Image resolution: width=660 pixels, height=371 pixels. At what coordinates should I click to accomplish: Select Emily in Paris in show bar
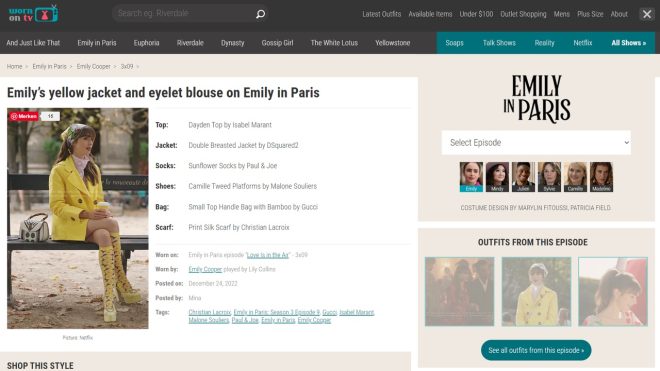point(97,43)
